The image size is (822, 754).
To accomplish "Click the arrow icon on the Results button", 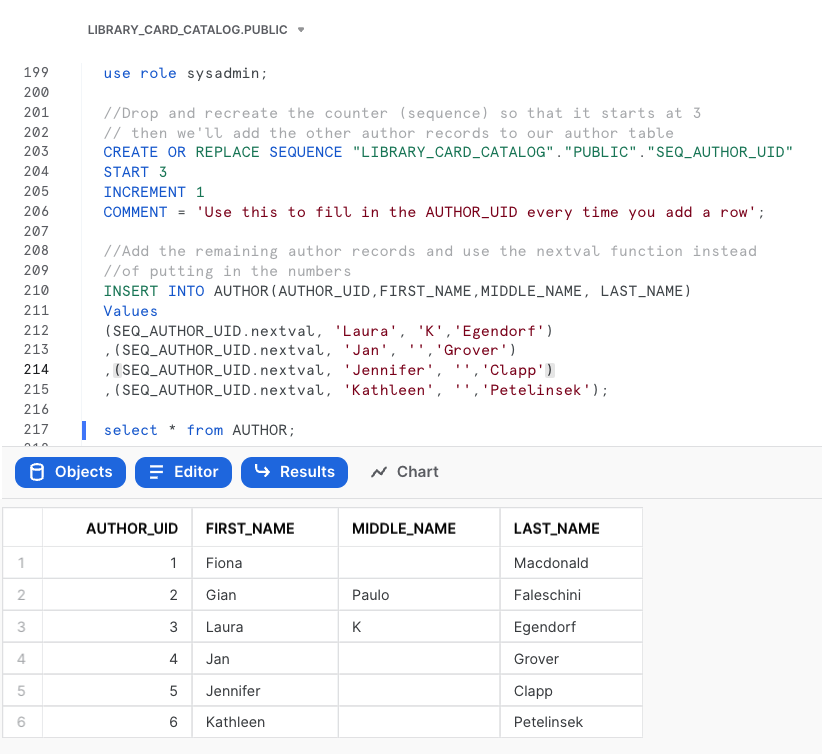I will click(x=262, y=471).
